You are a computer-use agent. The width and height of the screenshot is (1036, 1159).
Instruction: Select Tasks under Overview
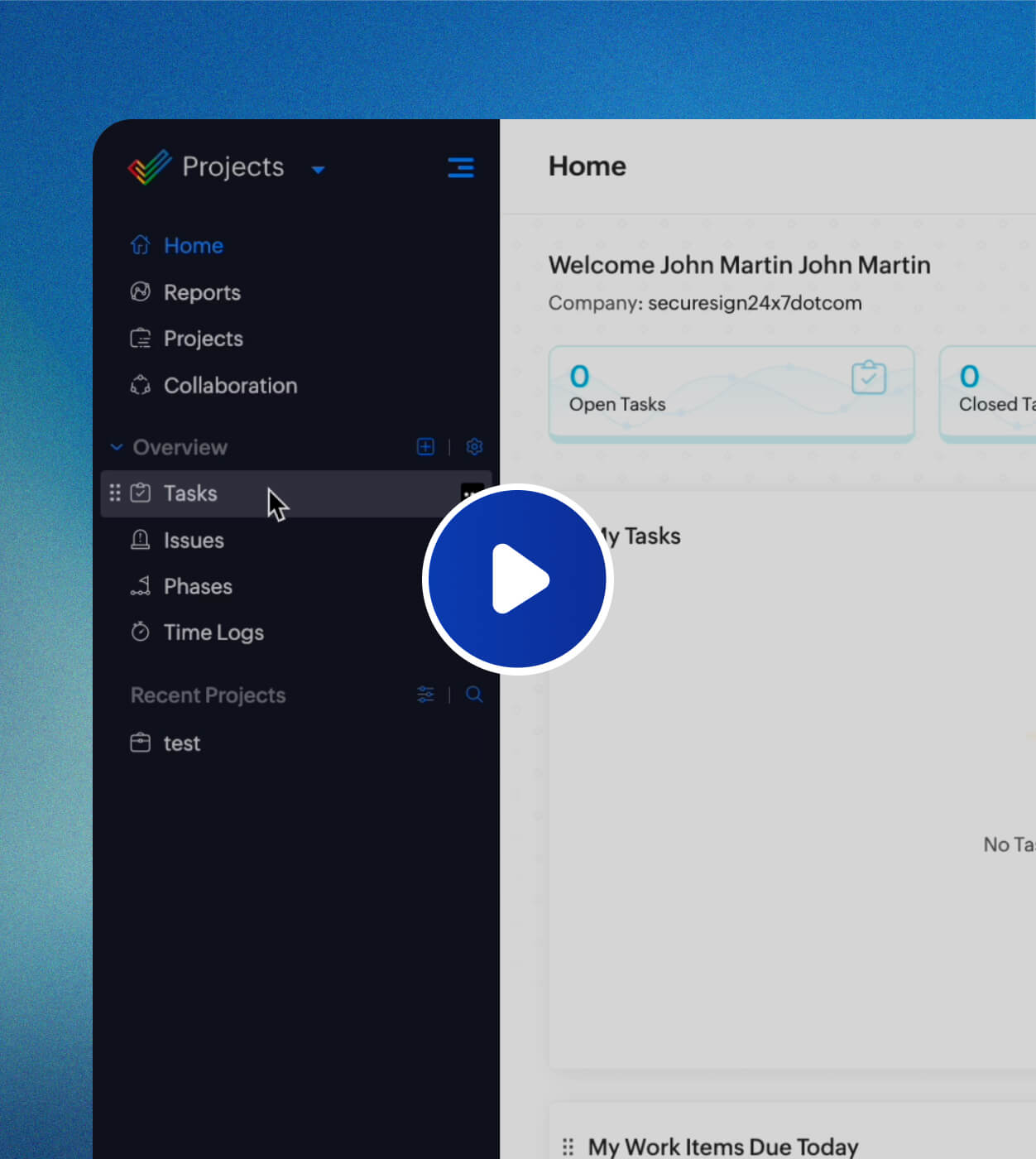[x=190, y=493]
